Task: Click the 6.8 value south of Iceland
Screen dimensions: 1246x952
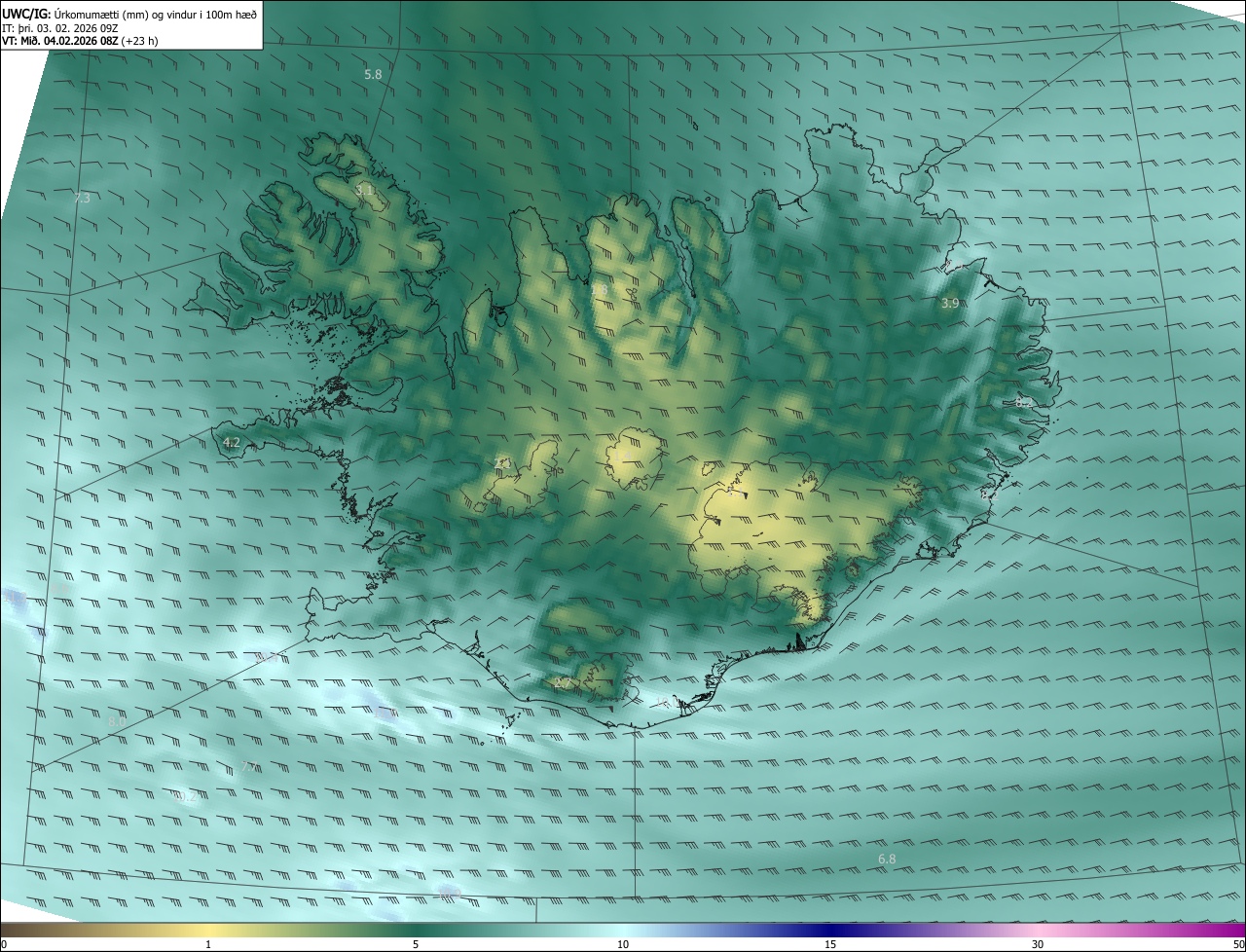Action: point(887,859)
